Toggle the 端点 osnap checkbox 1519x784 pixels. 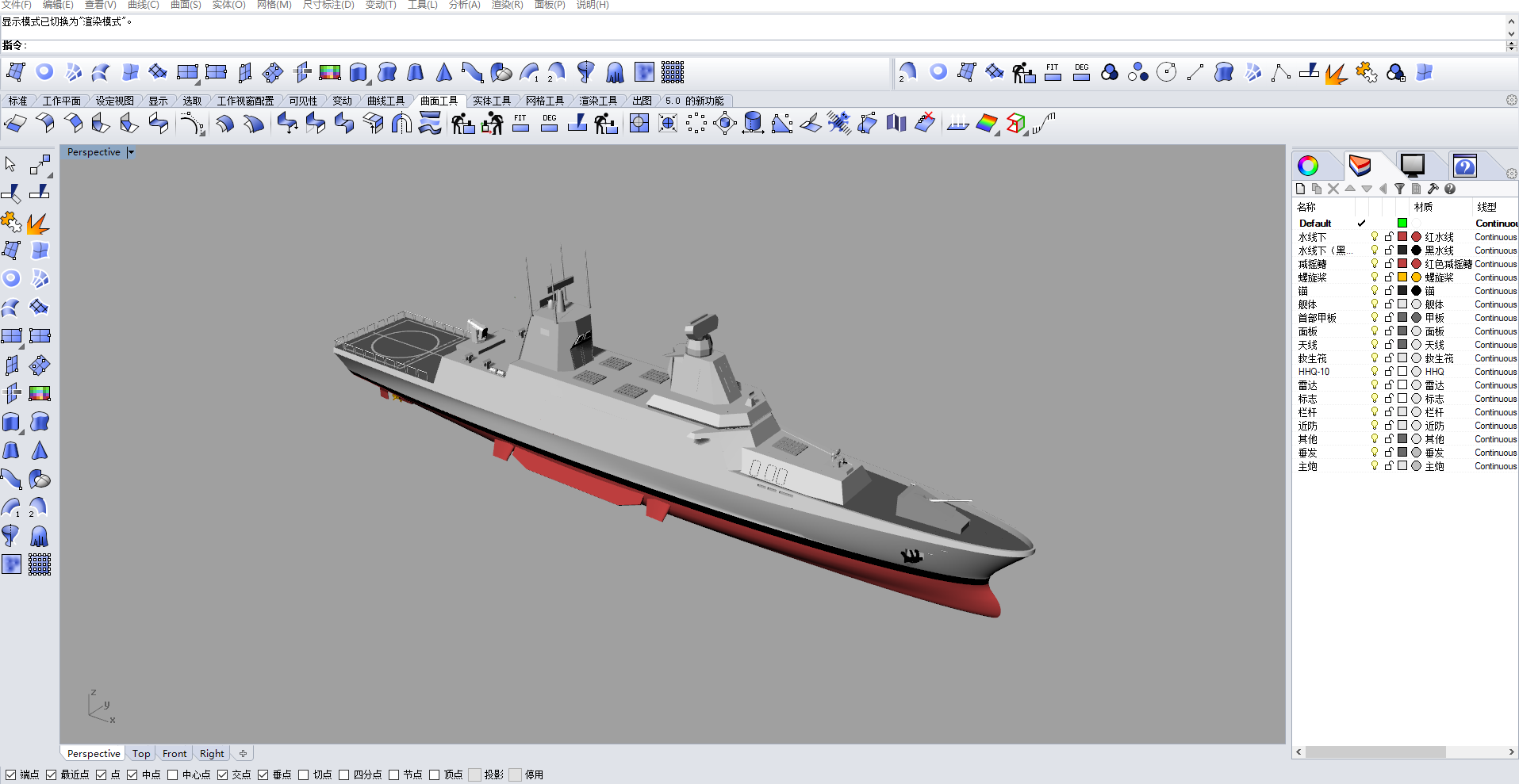pyautogui.click(x=10, y=774)
